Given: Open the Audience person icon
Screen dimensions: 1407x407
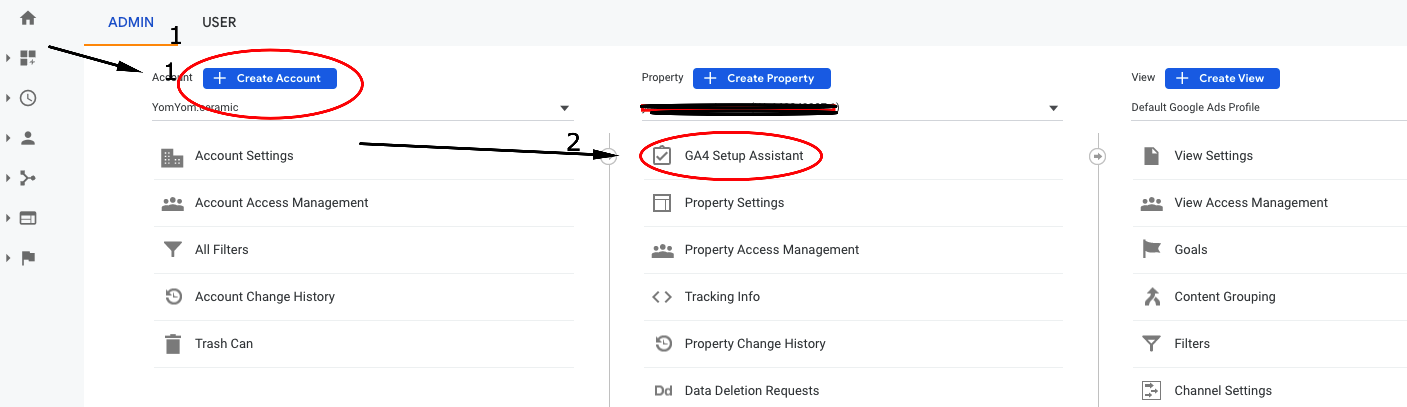Looking at the screenshot, I should pyautogui.click(x=28, y=138).
